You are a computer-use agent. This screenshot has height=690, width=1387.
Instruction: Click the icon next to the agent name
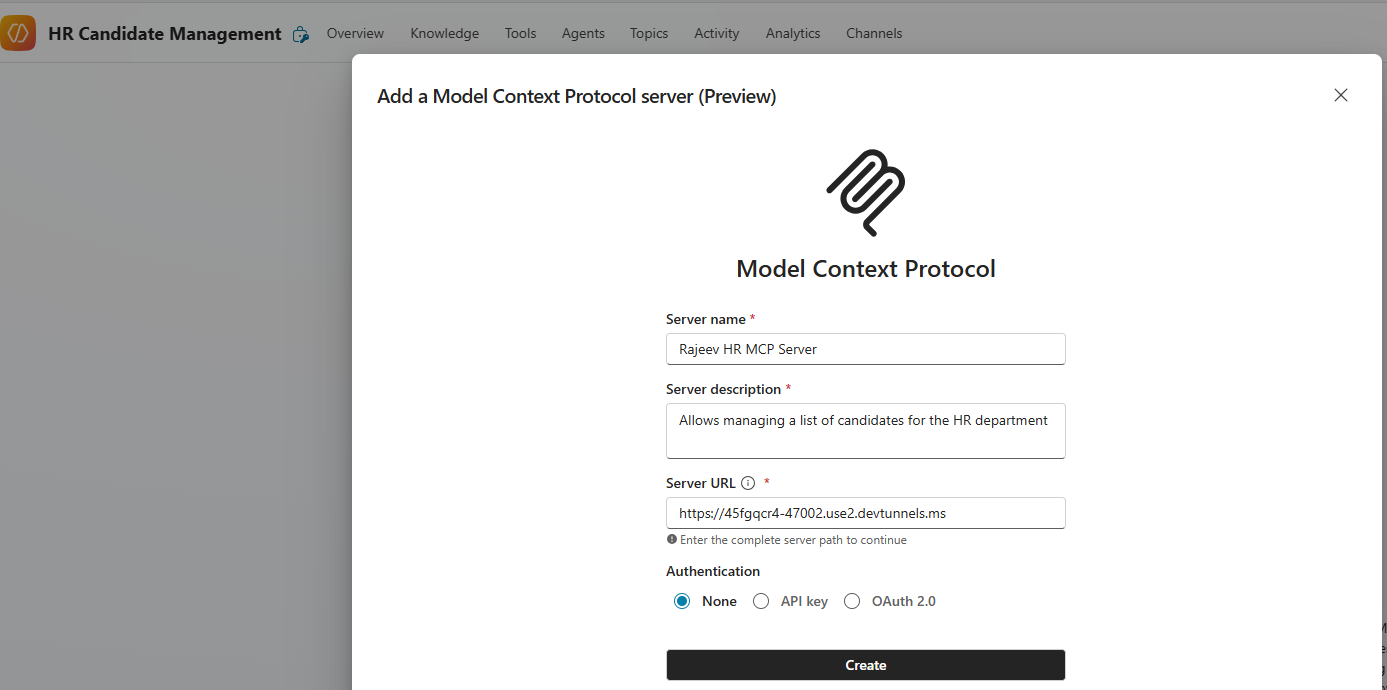coord(300,34)
